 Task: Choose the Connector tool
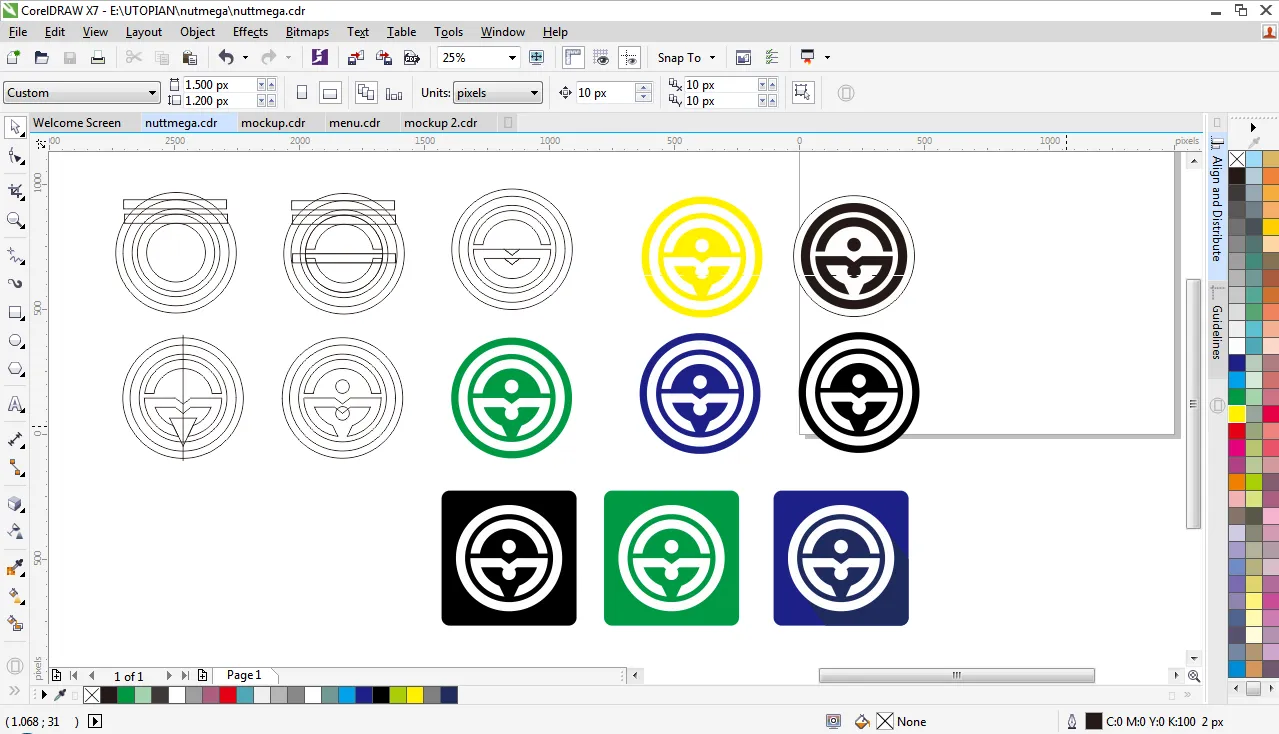15,467
